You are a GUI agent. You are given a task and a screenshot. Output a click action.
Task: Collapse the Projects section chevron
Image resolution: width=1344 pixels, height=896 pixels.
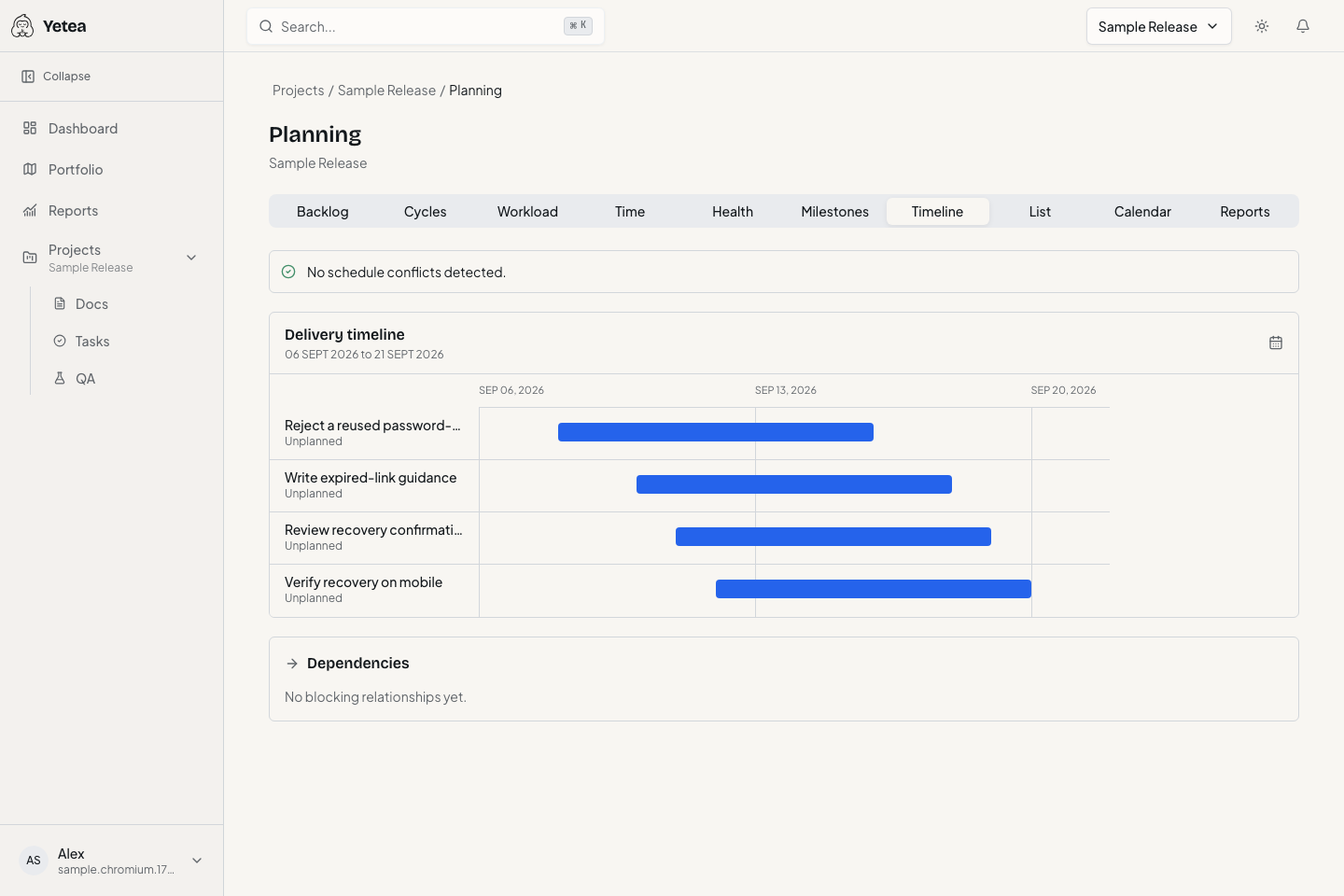coord(191,258)
